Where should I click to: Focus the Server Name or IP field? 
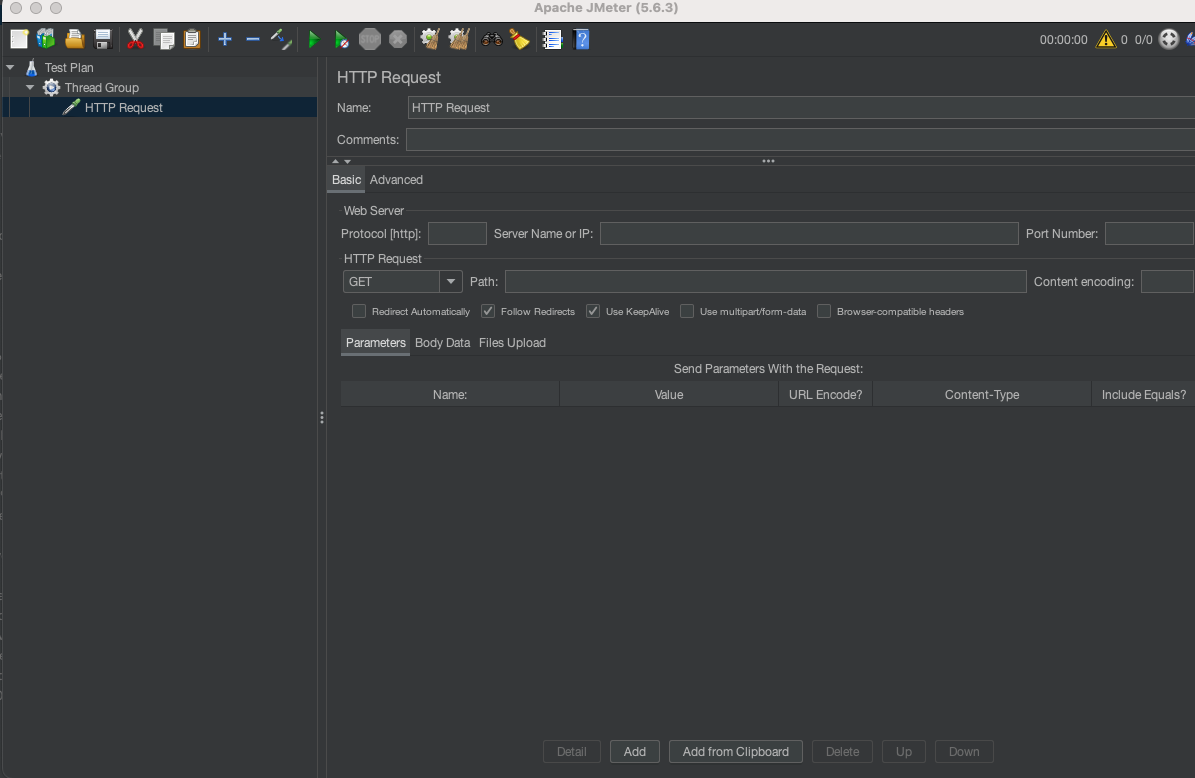click(809, 233)
